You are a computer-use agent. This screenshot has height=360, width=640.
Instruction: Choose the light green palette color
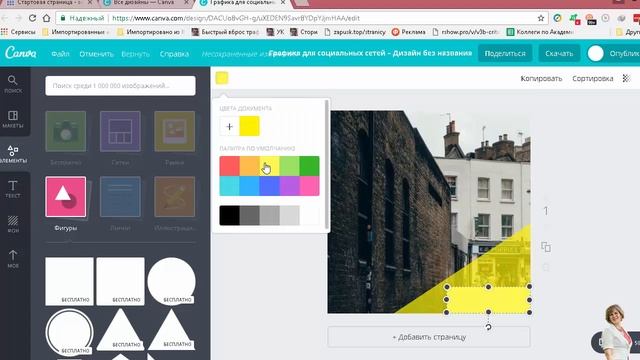(x=289, y=166)
